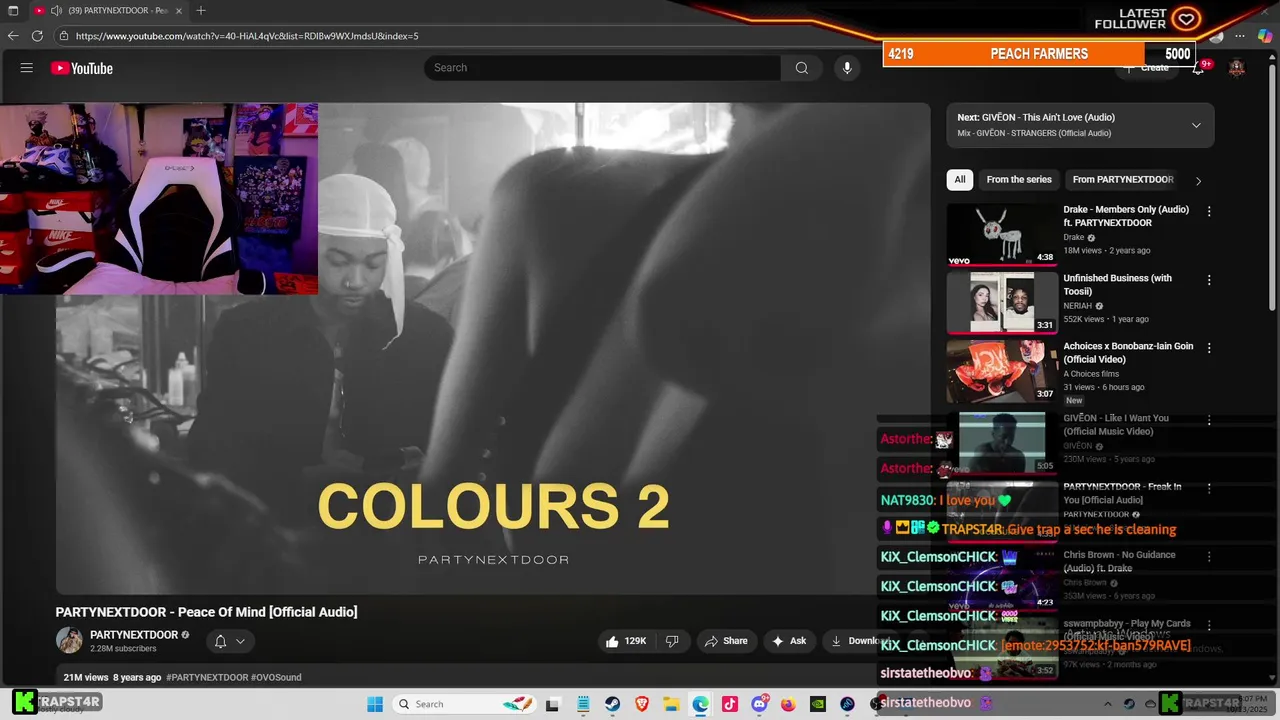The image size is (1280, 720).
Task: Show more filter chips with right arrow
Action: (1198, 180)
